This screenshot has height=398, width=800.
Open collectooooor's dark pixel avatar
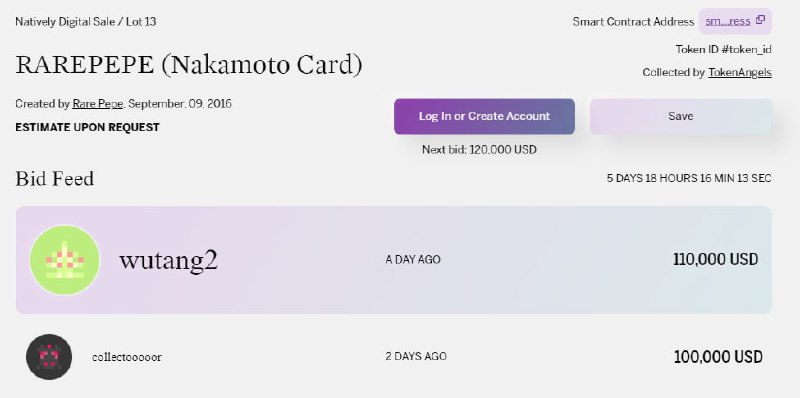pos(49,357)
